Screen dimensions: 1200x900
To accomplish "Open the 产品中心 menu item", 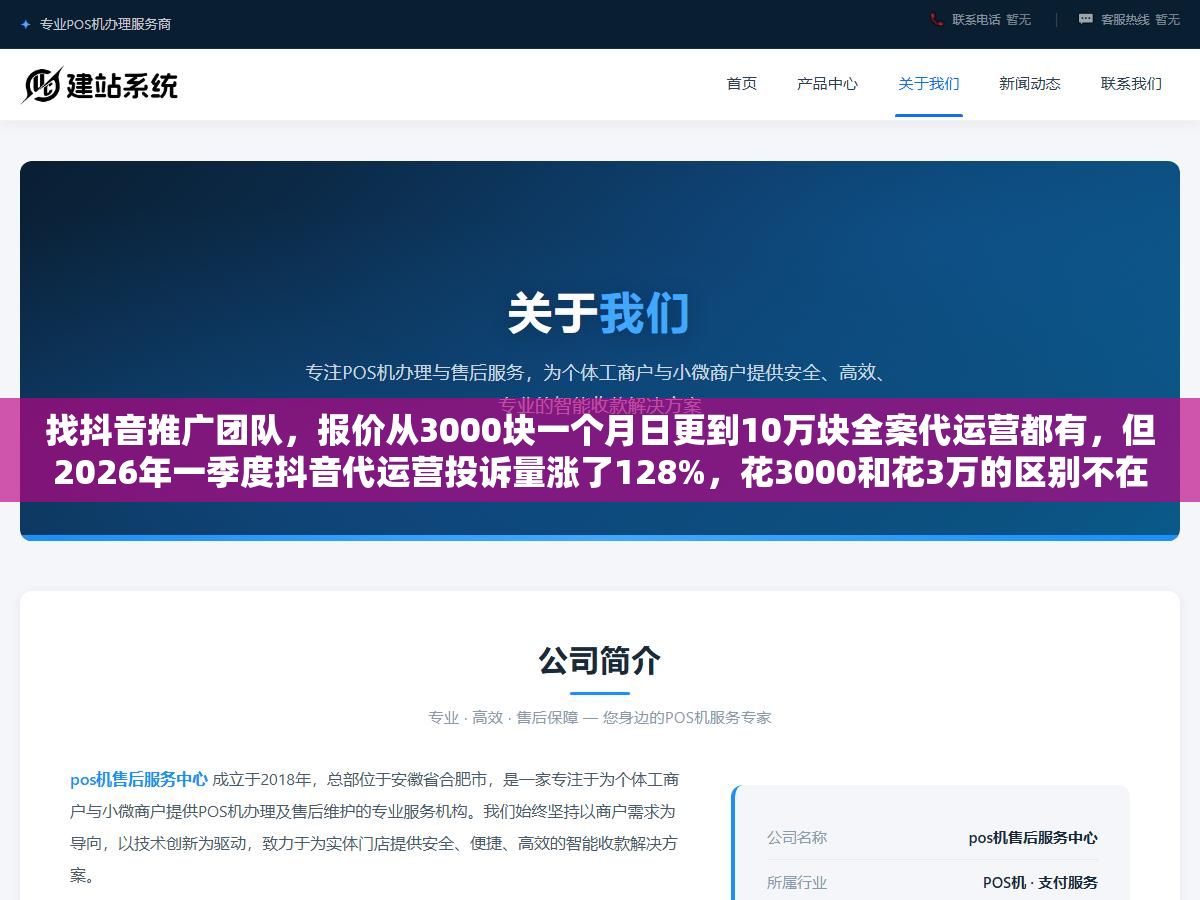I will click(x=827, y=84).
